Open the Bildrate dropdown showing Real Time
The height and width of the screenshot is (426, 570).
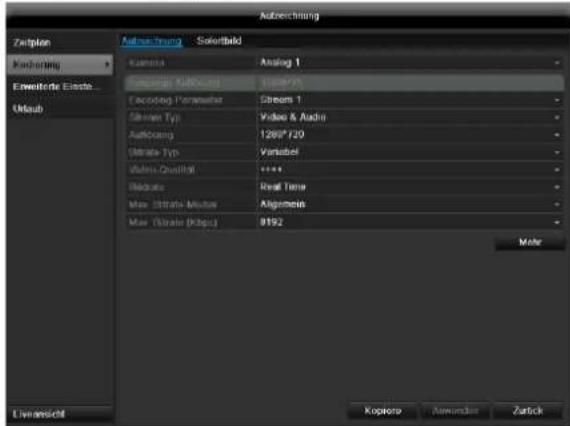(x=410, y=187)
